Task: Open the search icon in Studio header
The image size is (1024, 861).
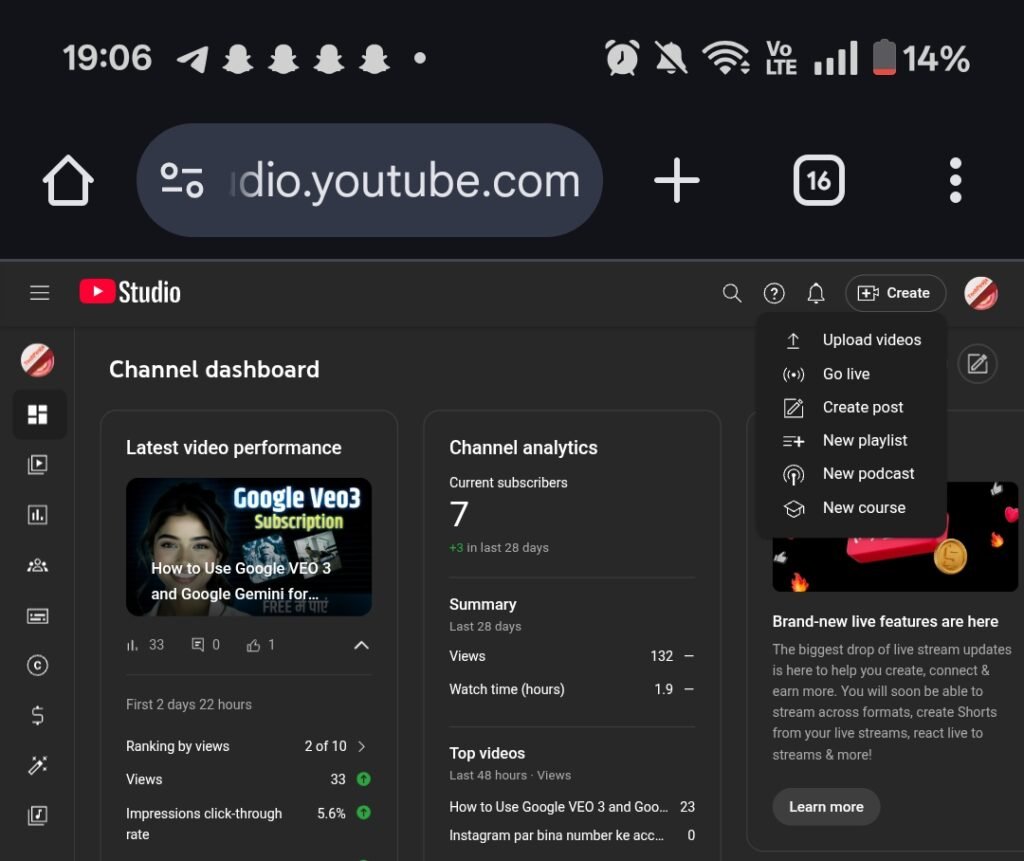Action: pyautogui.click(x=731, y=293)
